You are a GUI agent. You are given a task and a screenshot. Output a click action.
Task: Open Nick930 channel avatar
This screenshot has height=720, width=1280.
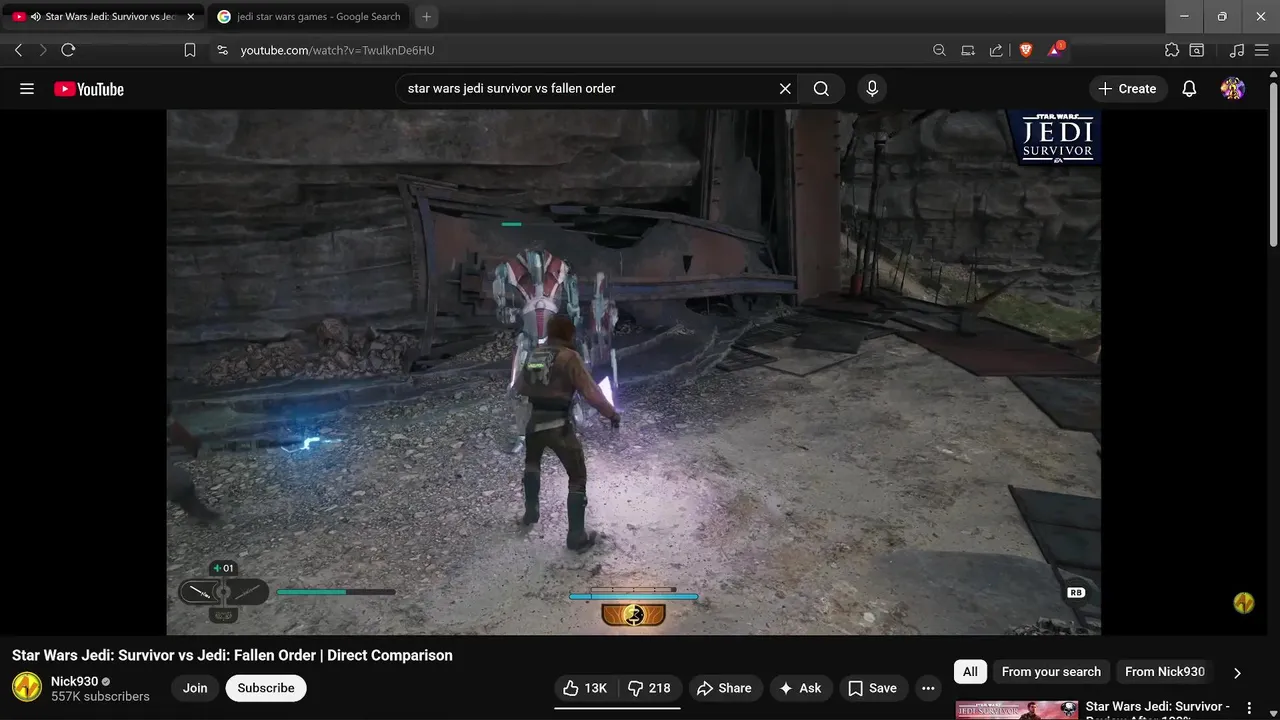27,688
